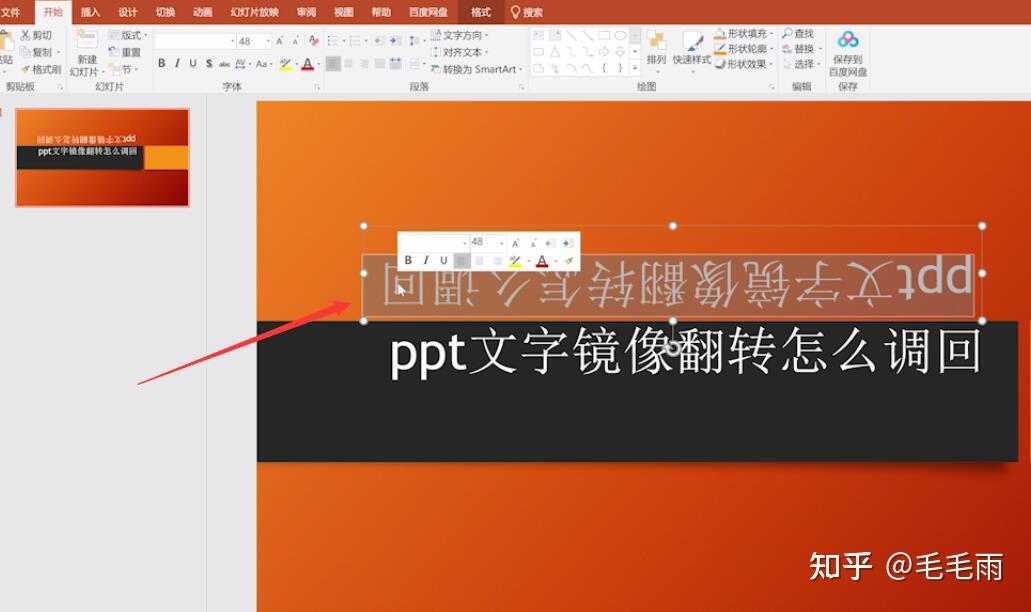Switch to the Insert (插入) tab
The height and width of the screenshot is (612, 1031).
[x=90, y=12]
